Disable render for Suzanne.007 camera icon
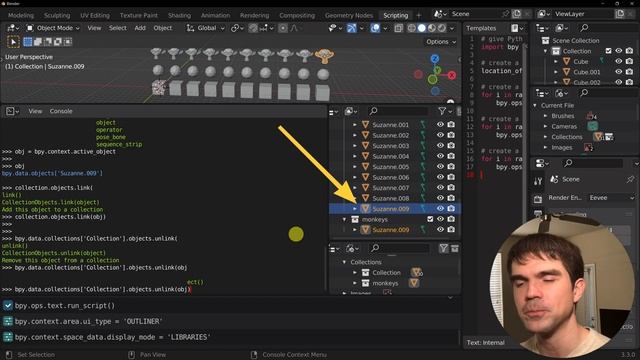 pyautogui.click(x=451, y=187)
